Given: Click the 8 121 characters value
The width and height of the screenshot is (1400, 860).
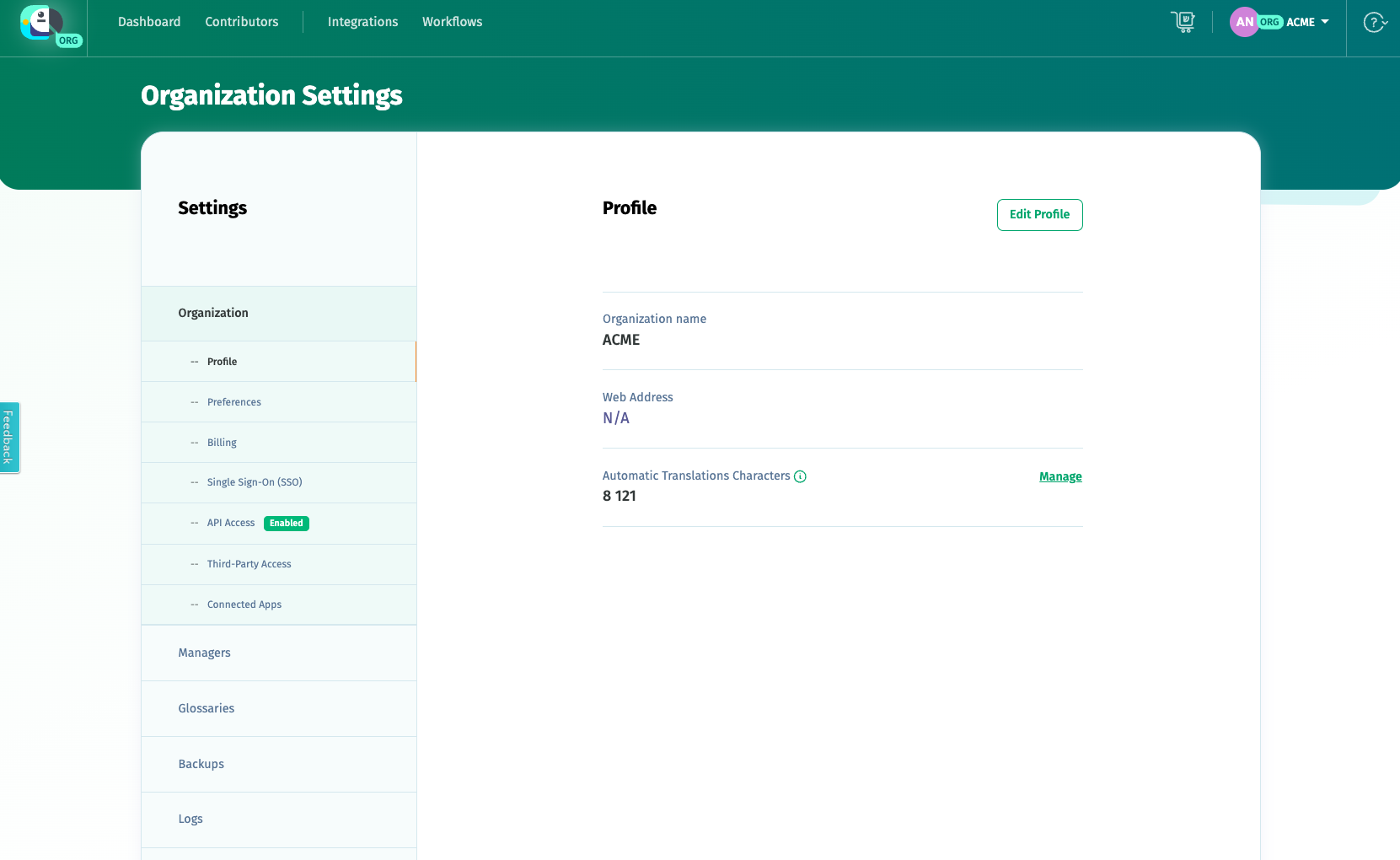Looking at the screenshot, I should point(620,496).
